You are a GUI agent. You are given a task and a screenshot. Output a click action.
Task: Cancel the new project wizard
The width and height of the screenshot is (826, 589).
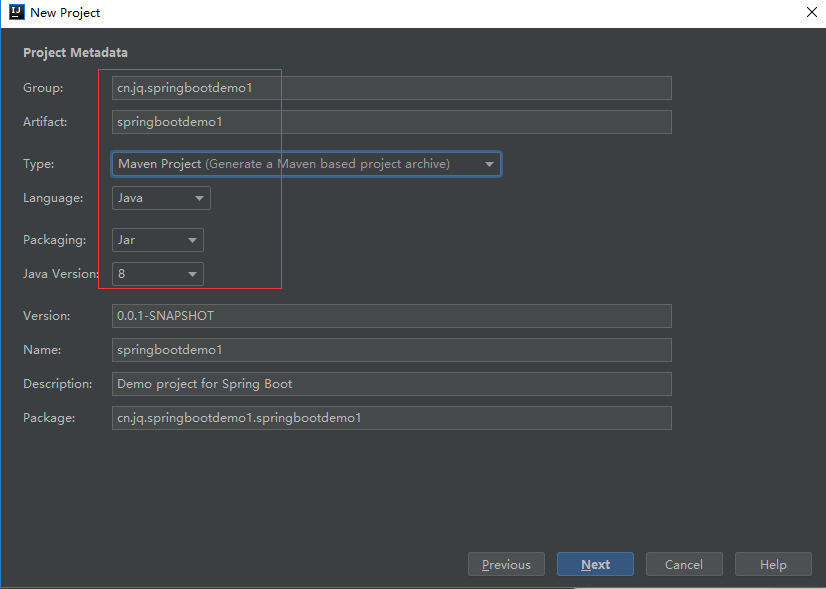pyautogui.click(x=684, y=564)
